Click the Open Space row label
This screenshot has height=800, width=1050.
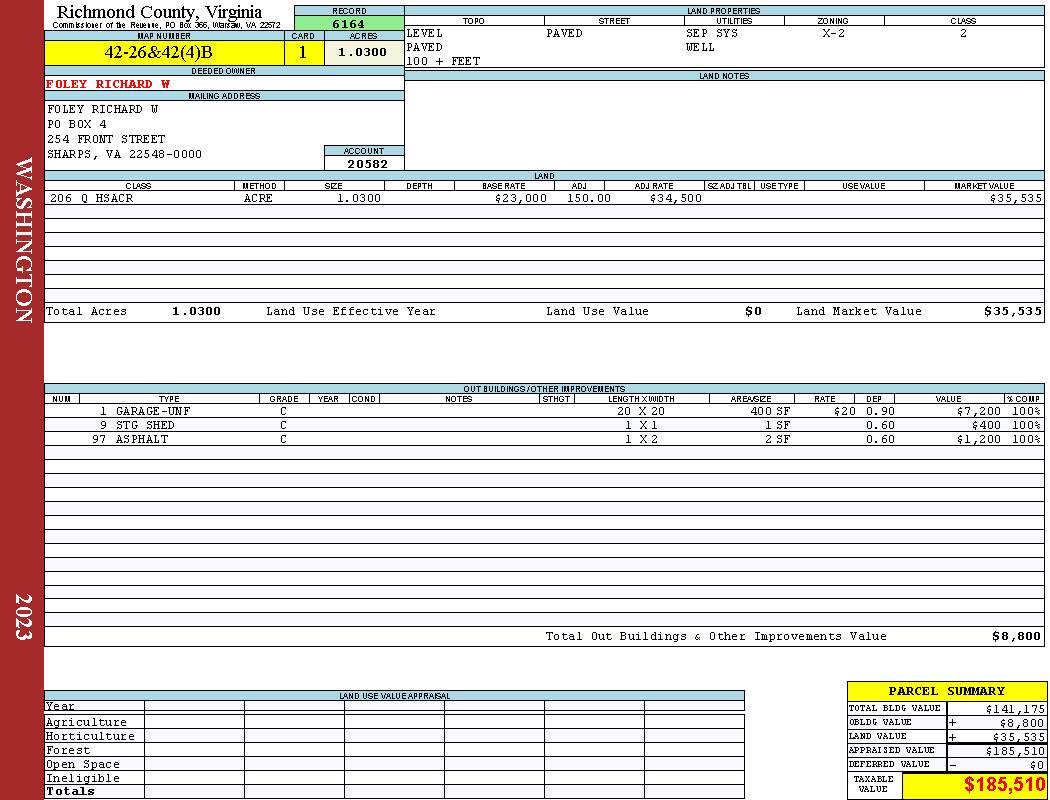tap(82, 765)
